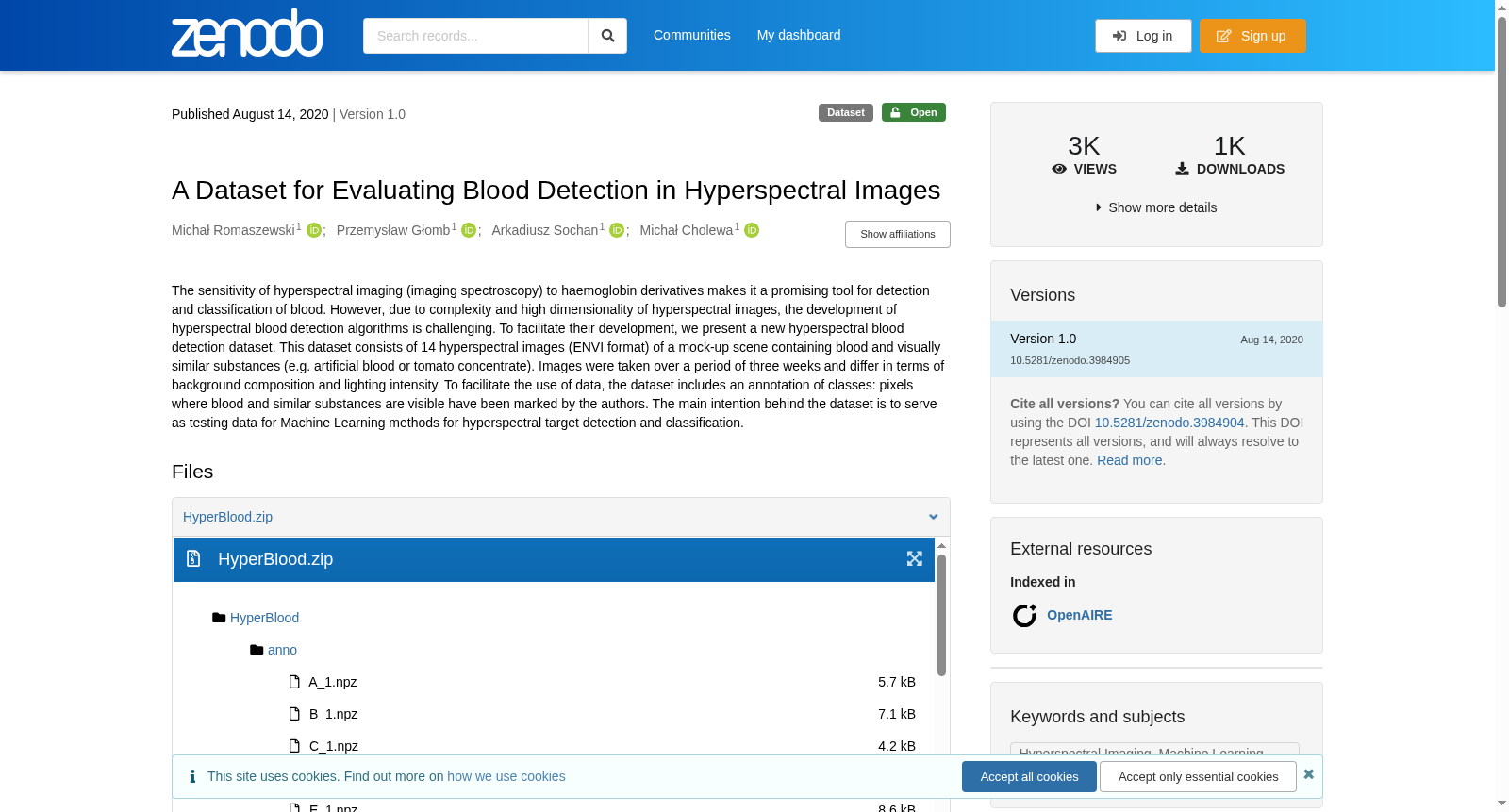The width and height of the screenshot is (1509, 812).
Task: Open My dashboard
Action: pos(799,35)
